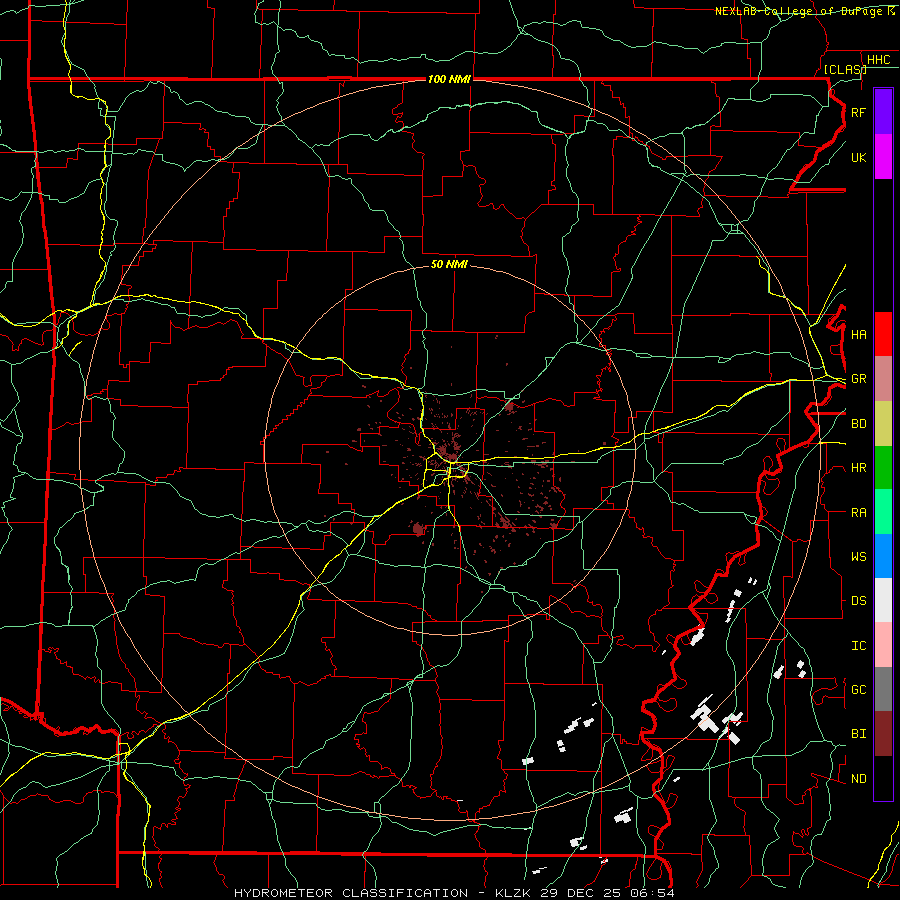Image resolution: width=900 pixels, height=900 pixels.
Task: Select the GR legend label
Action: (x=858, y=379)
